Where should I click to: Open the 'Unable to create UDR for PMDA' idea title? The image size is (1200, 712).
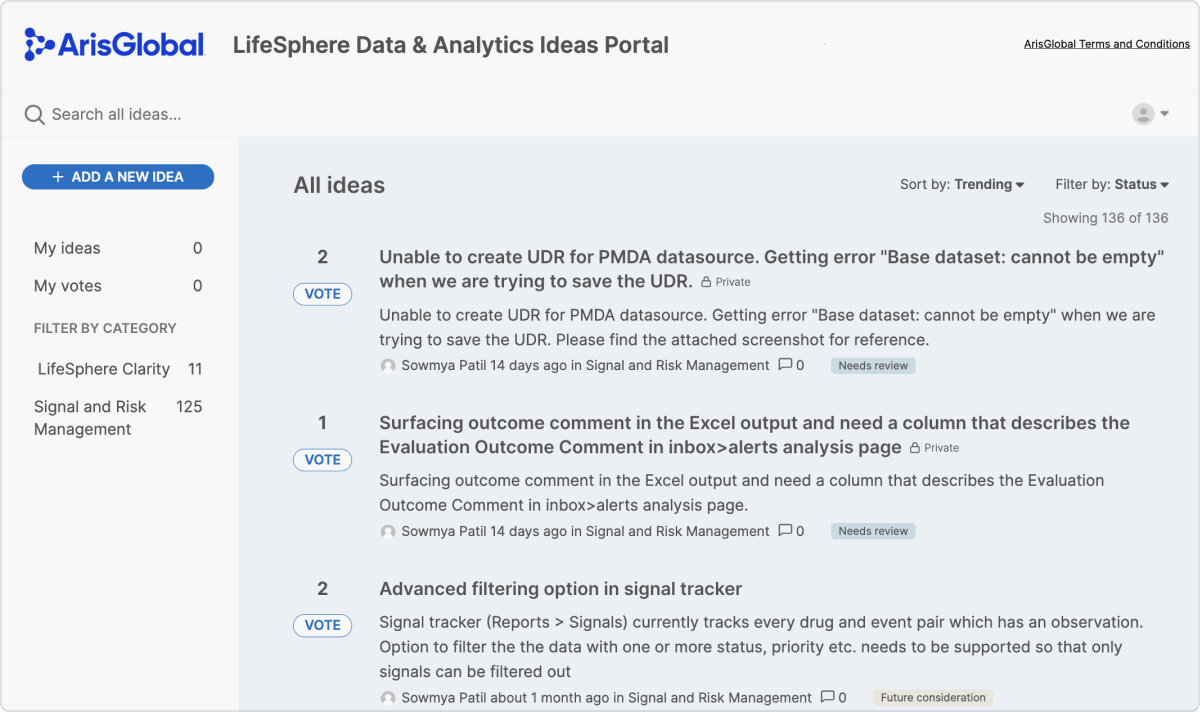coord(772,269)
